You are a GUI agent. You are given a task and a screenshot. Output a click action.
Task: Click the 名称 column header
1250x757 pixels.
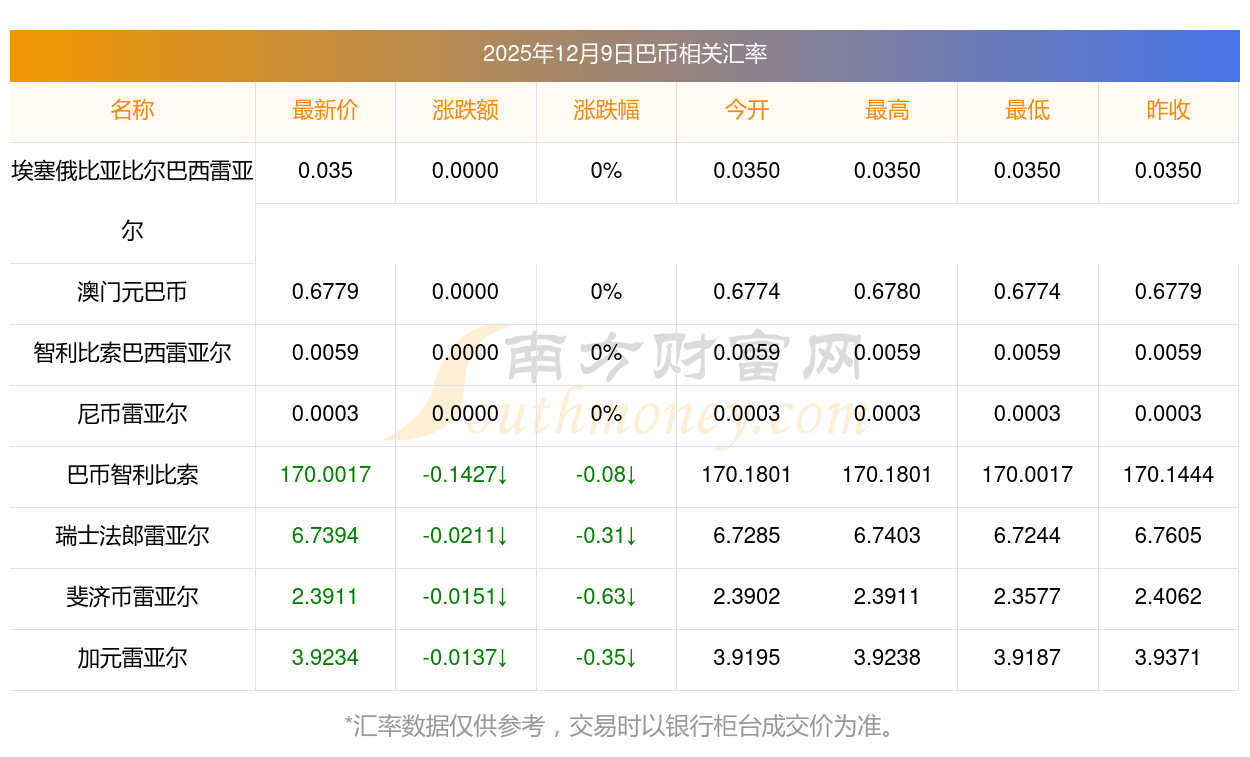click(132, 111)
